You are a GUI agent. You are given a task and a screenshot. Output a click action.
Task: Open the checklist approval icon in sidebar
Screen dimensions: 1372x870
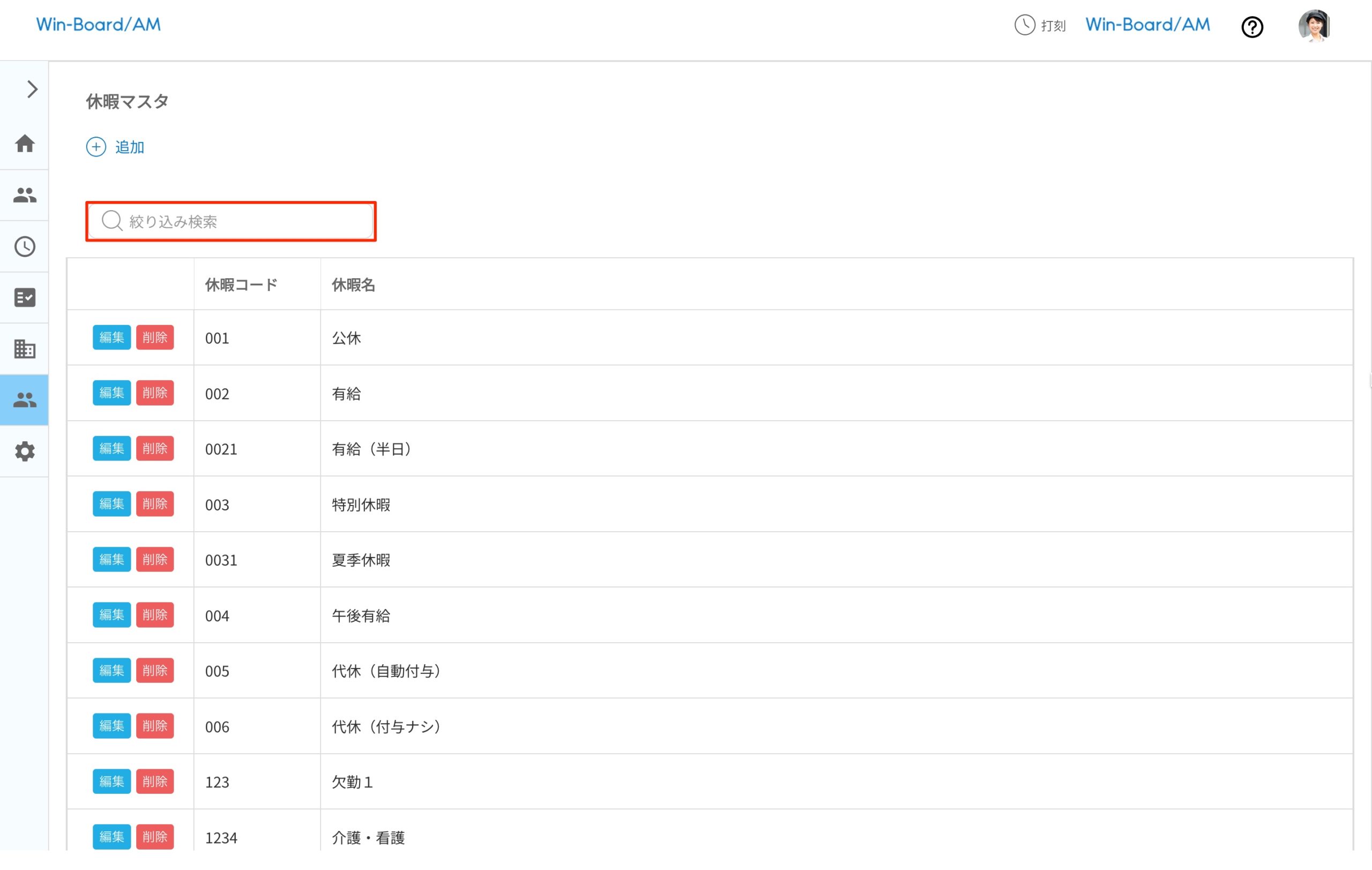click(x=25, y=298)
